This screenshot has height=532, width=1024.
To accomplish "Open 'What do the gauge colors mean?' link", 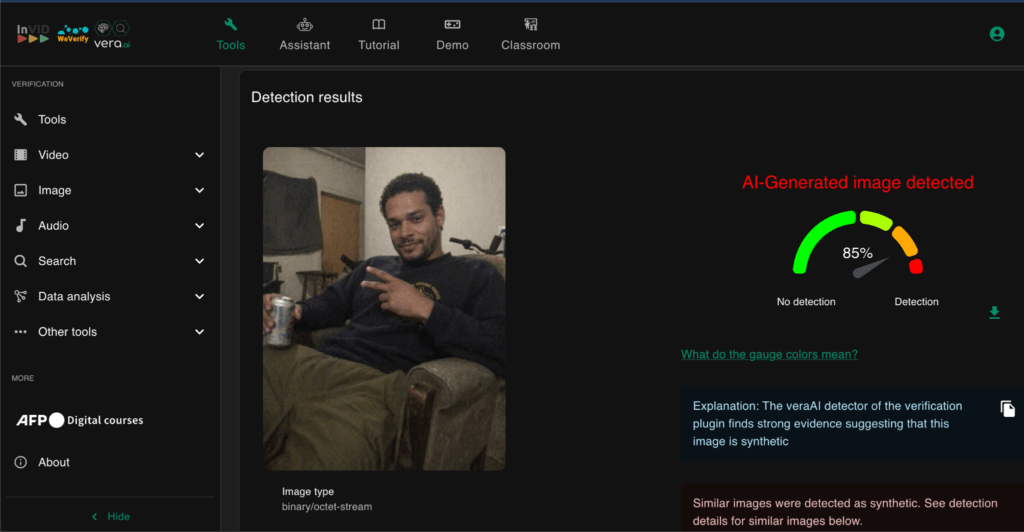I will [x=769, y=354].
